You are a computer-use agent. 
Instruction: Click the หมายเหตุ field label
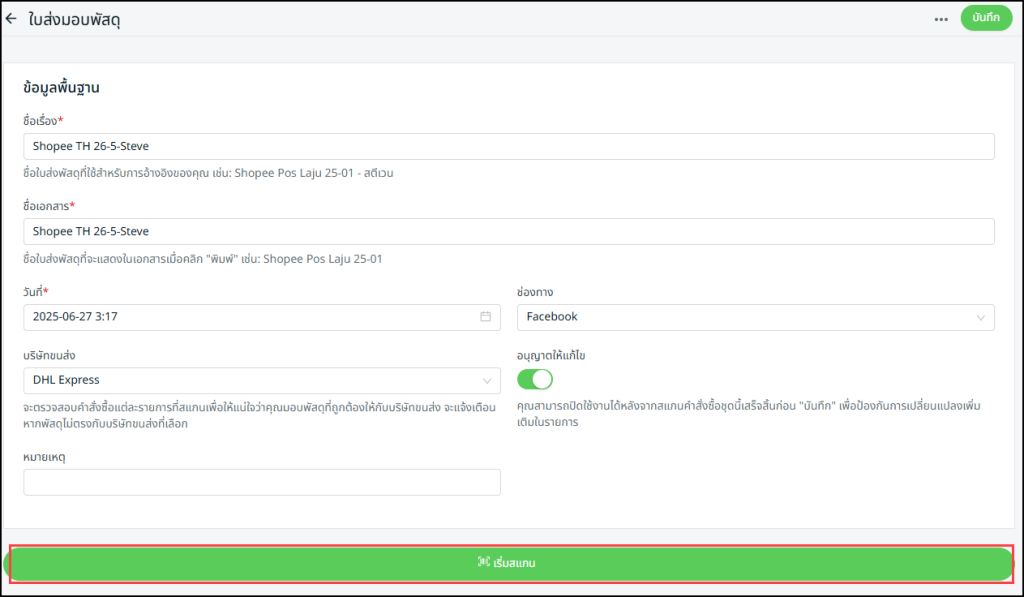(44, 457)
